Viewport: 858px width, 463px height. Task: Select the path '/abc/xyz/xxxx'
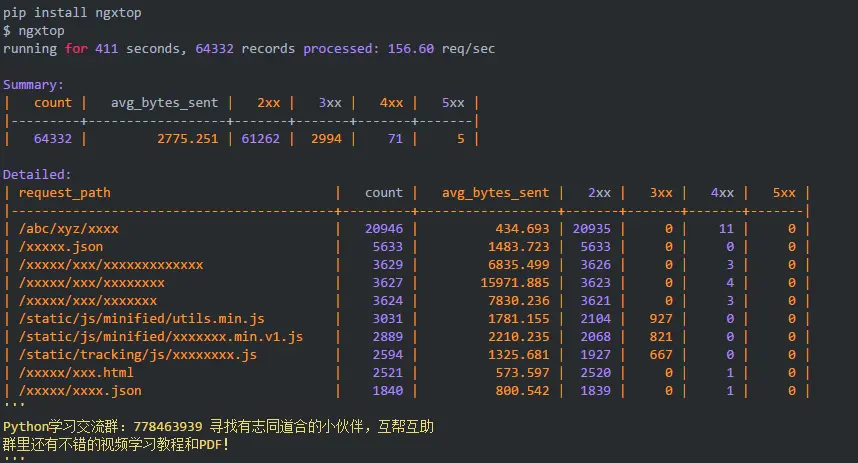tap(68, 229)
